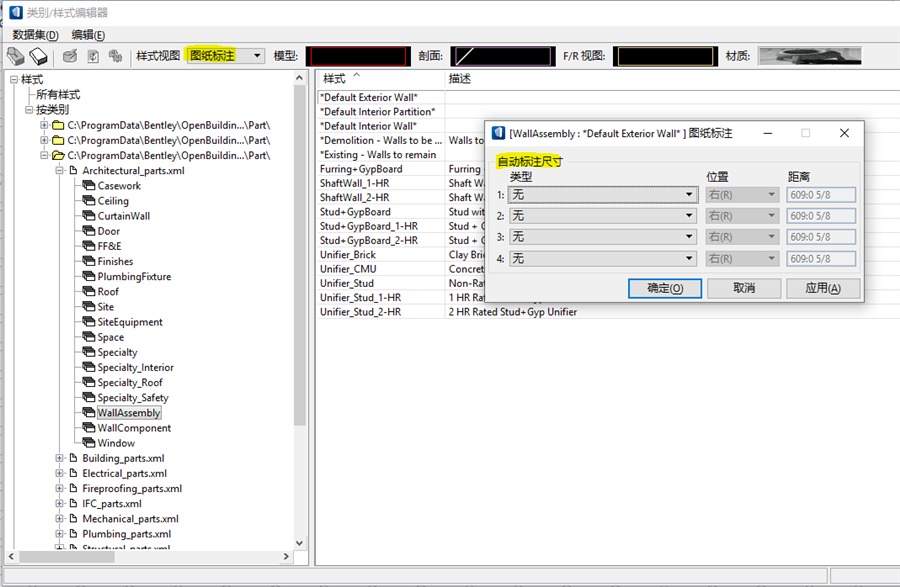Select the Unifier_Stud_2-HR style row
The width and height of the screenshot is (900, 587).
coord(360,312)
